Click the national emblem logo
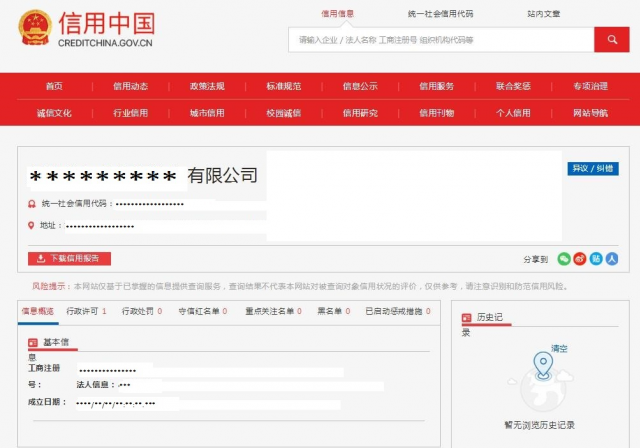This screenshot has height=448, width=640. [x=35, y=28]
